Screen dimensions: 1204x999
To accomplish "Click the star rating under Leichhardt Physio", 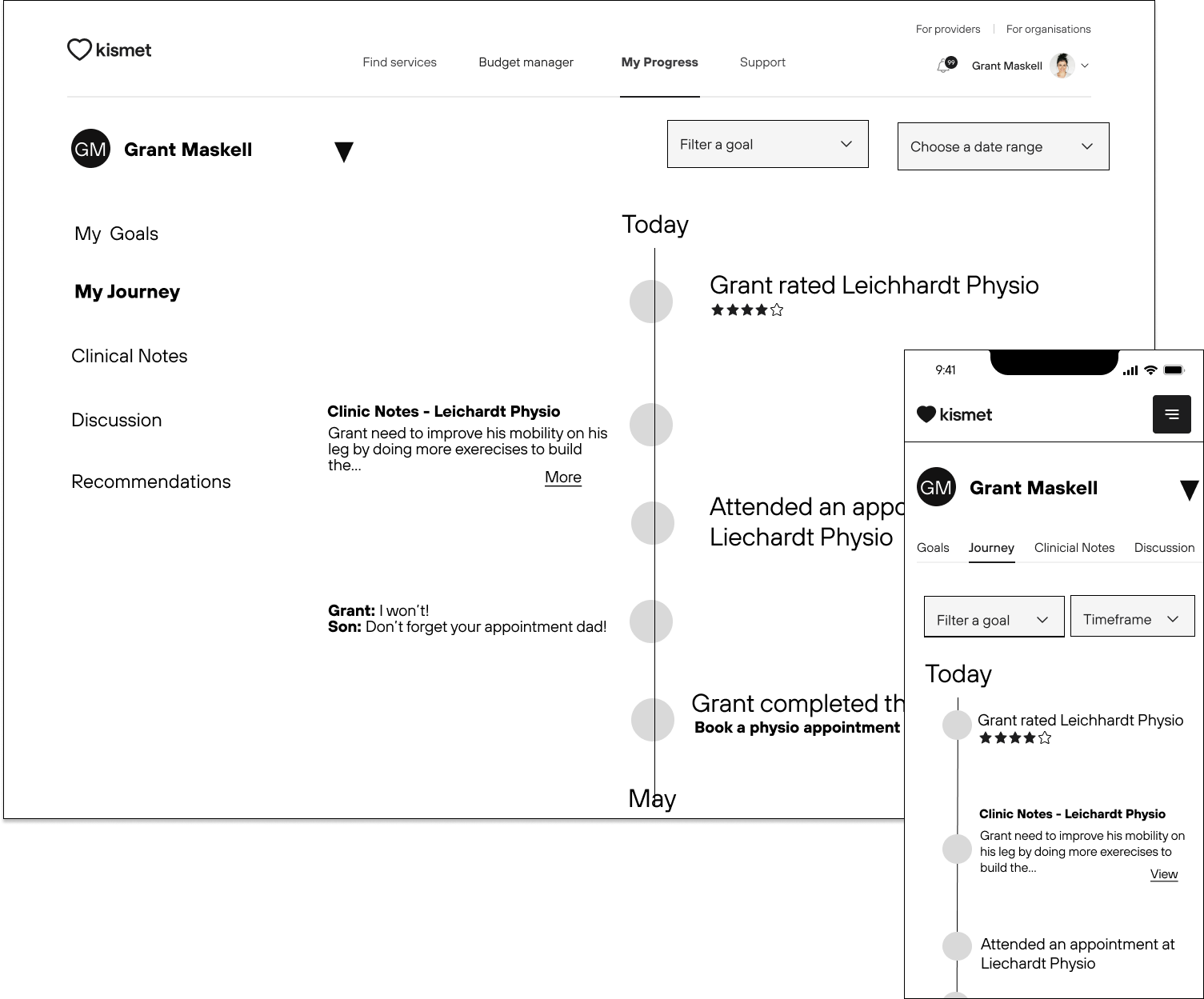I will coord(746,310).
